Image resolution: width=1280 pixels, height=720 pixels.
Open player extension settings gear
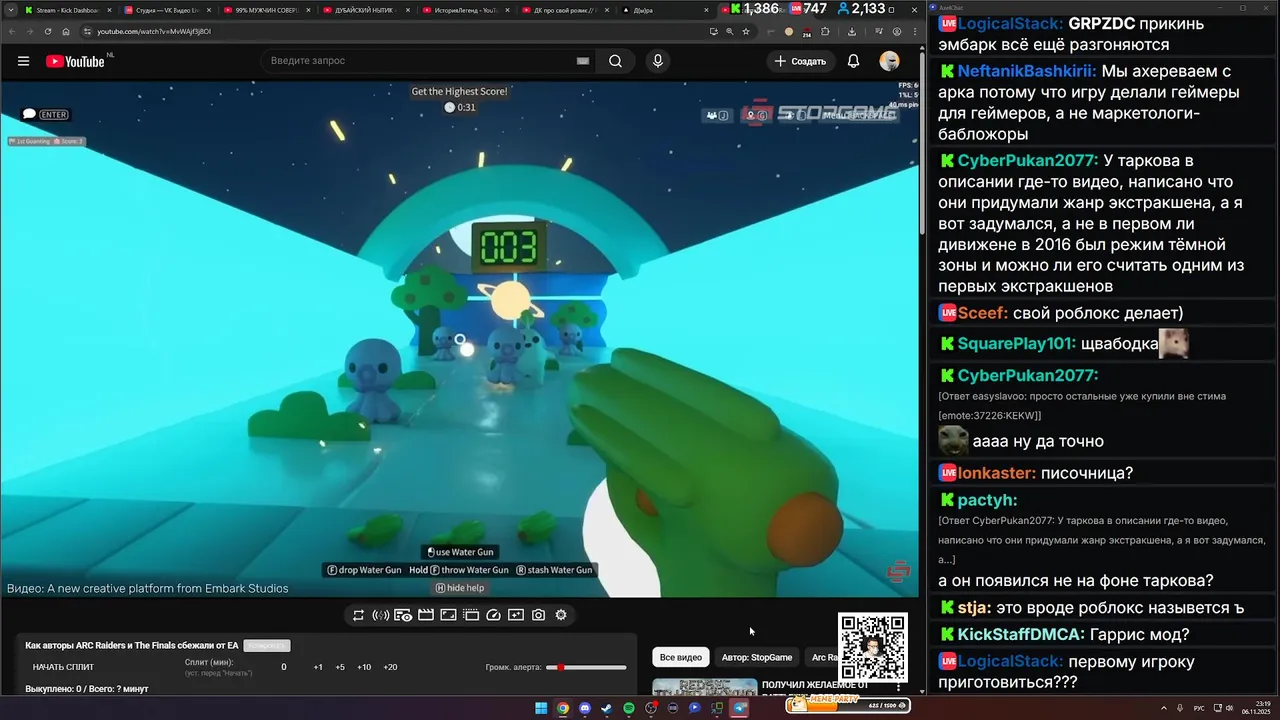tap(561, 615)
